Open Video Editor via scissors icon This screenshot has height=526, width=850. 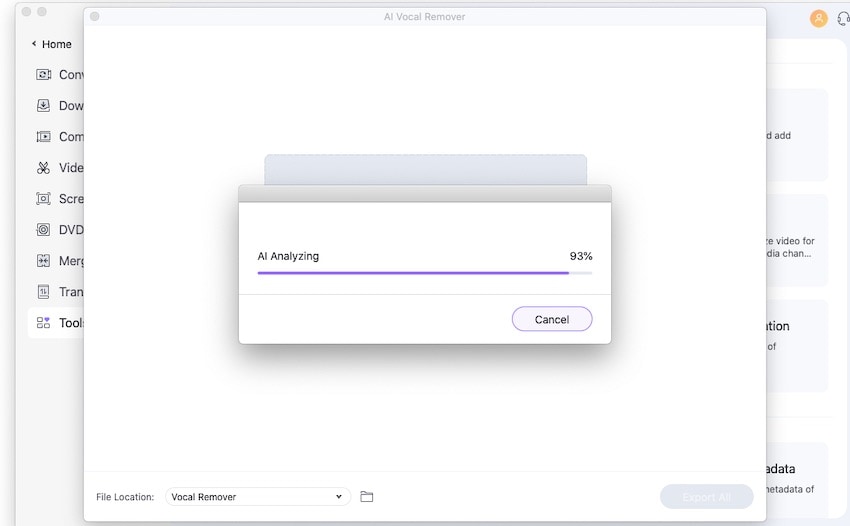click(x=43, y=167)
